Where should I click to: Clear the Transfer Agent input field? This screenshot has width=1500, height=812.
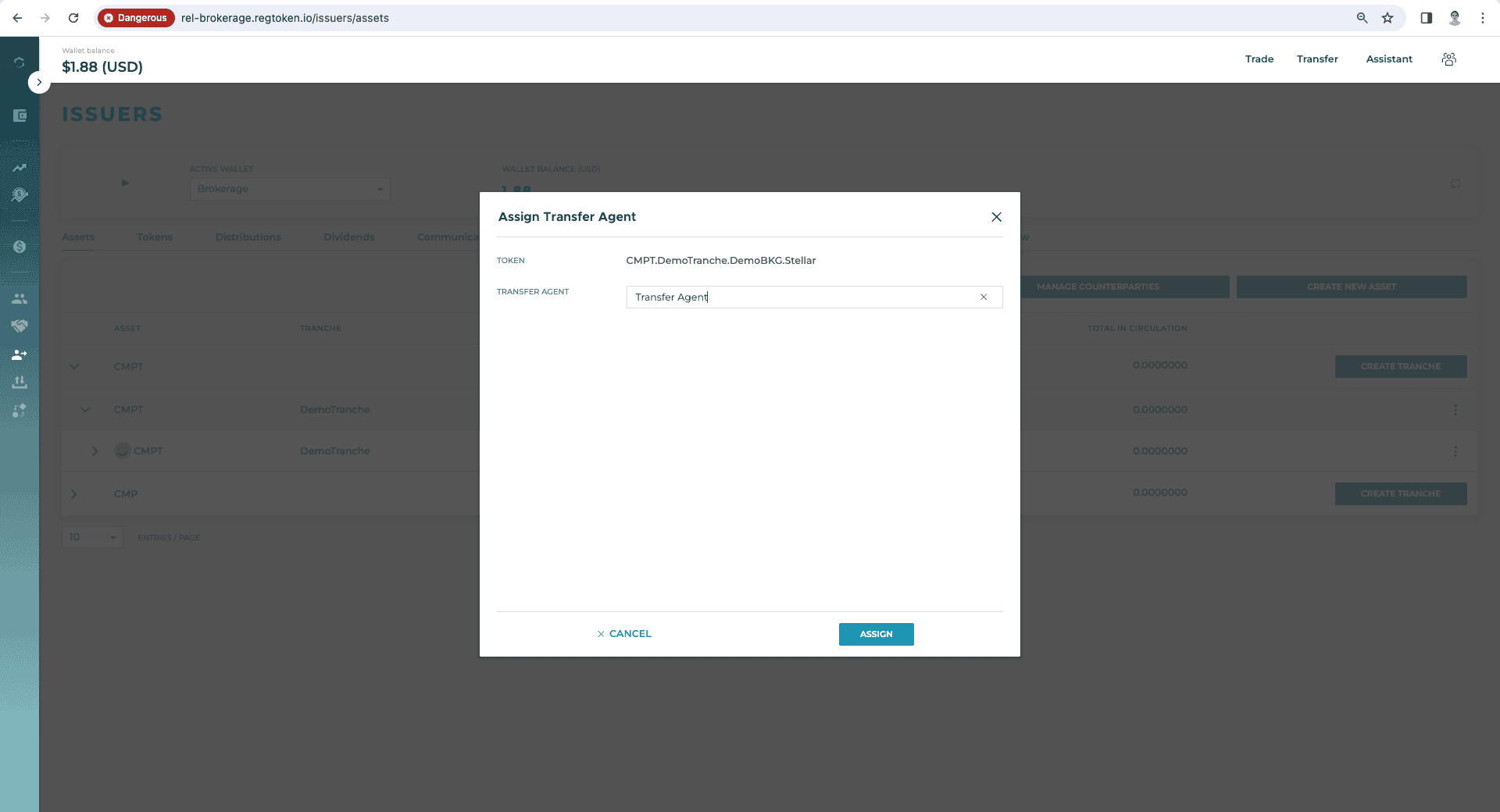984,297
